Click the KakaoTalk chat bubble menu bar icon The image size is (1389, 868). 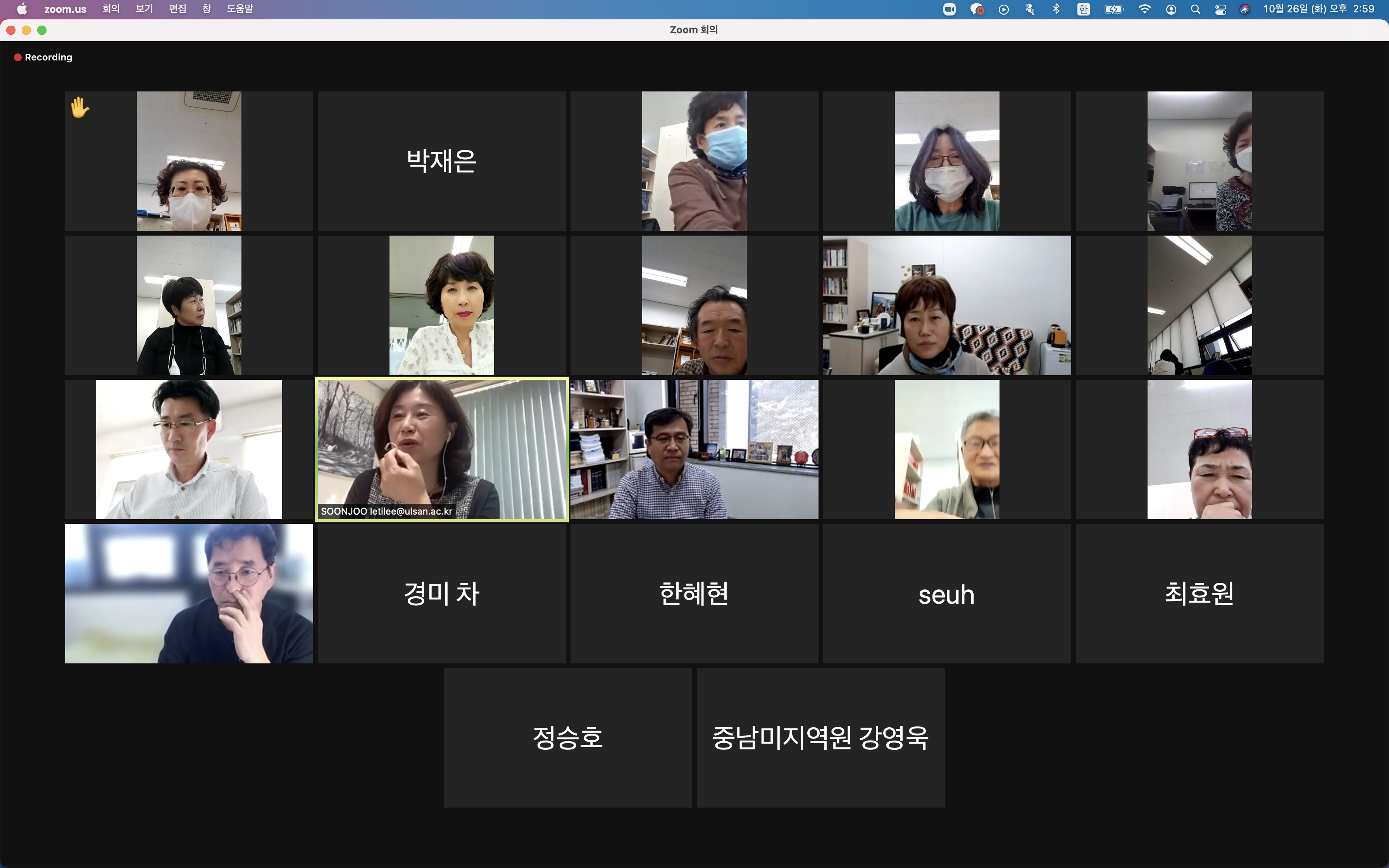pyautogui.click(x=977, y=9)
